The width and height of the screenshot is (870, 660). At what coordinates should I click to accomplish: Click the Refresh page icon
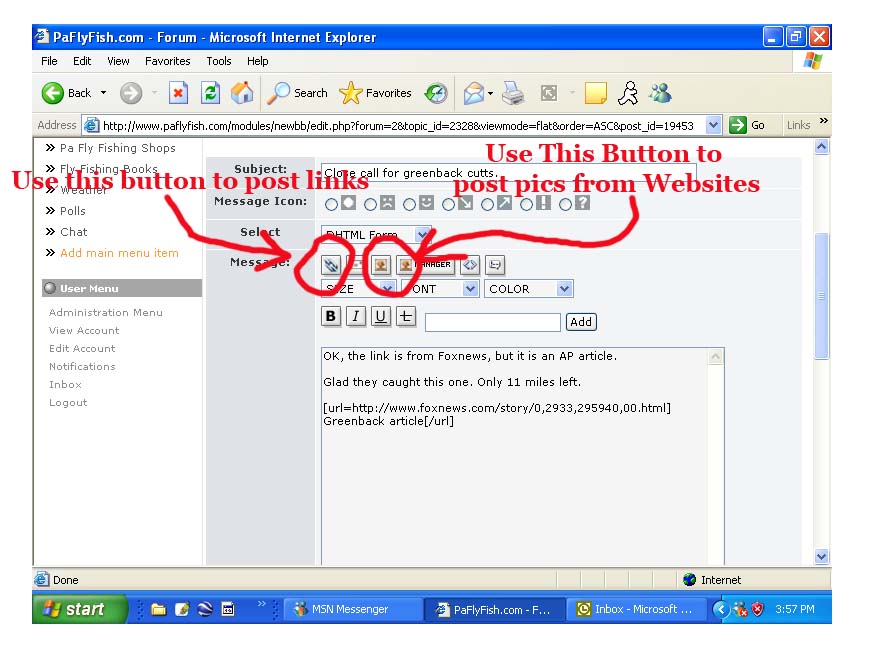210,93
